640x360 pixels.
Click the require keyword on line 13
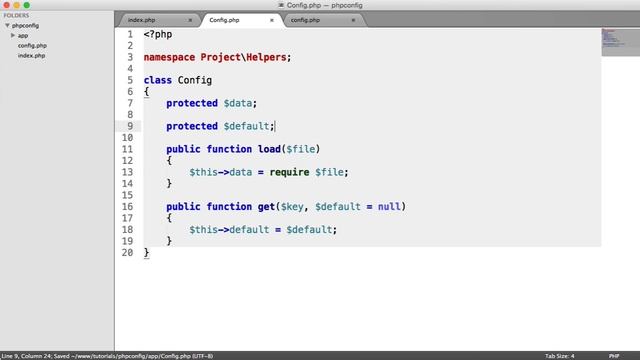(289, 172)
